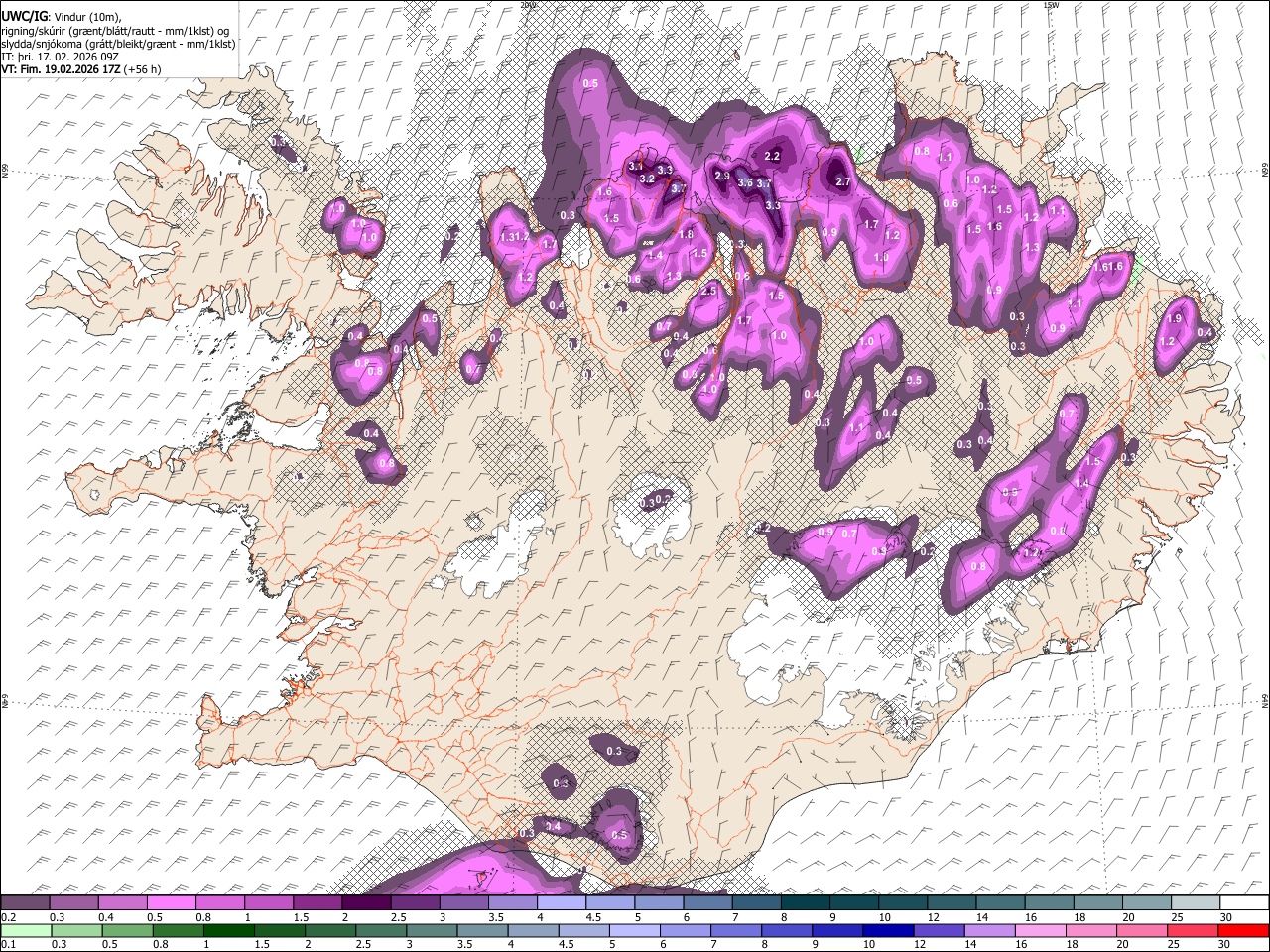Click the 'VT: Fim. 19.02.2026 17Z (+56 h)' line
Image resolution: width=1270 pixels, height=952 pixels.
(x=81, y=69)
